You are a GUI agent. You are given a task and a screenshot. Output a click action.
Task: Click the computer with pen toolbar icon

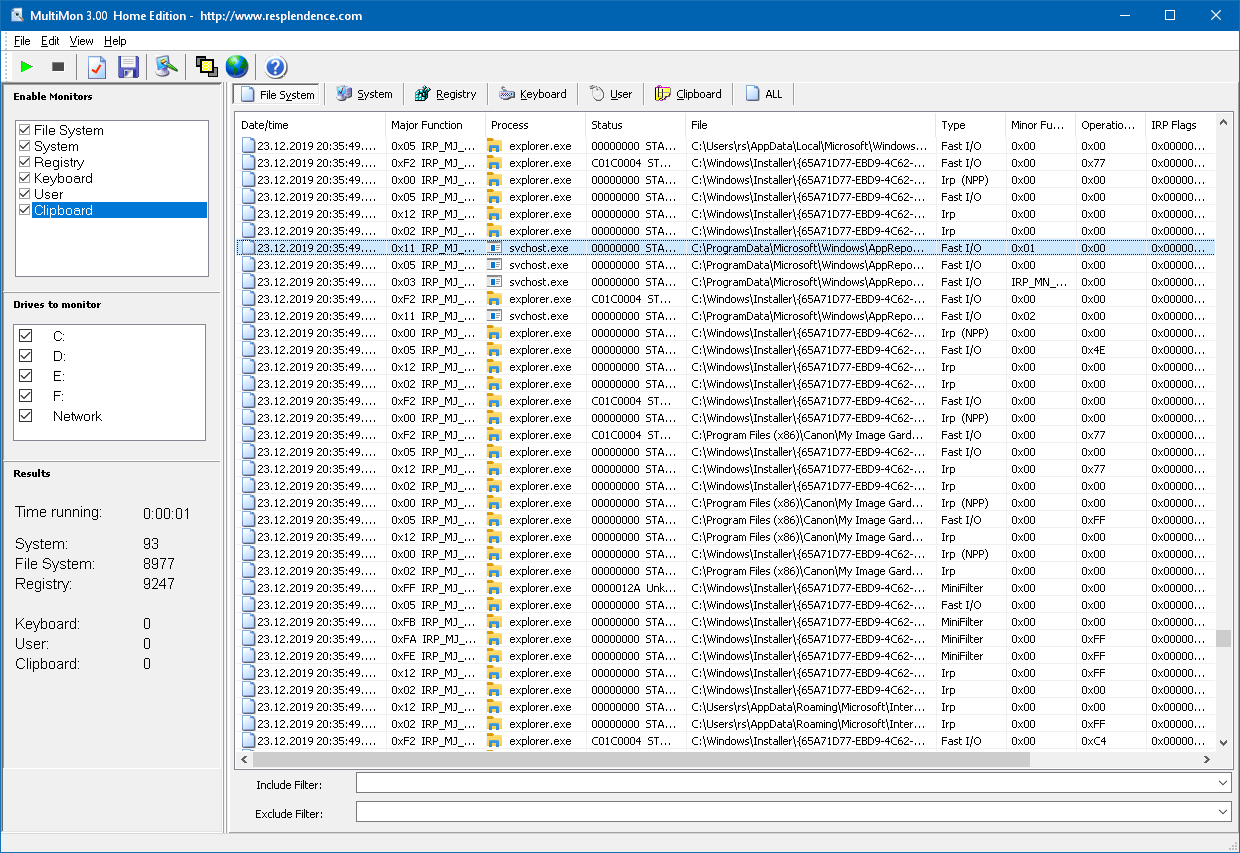coord(166,67)
